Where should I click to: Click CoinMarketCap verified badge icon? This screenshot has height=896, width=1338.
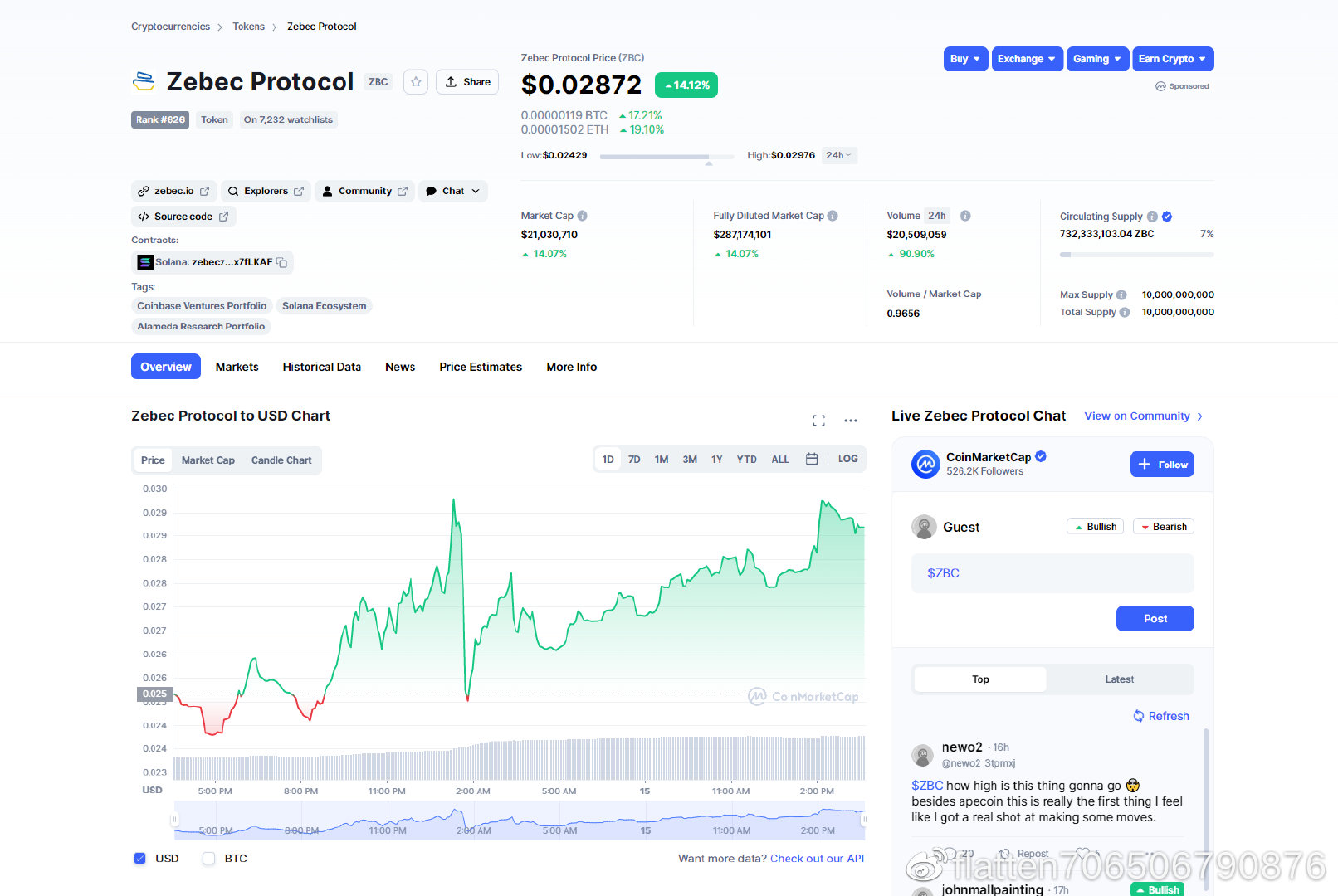coord(1041,456)
